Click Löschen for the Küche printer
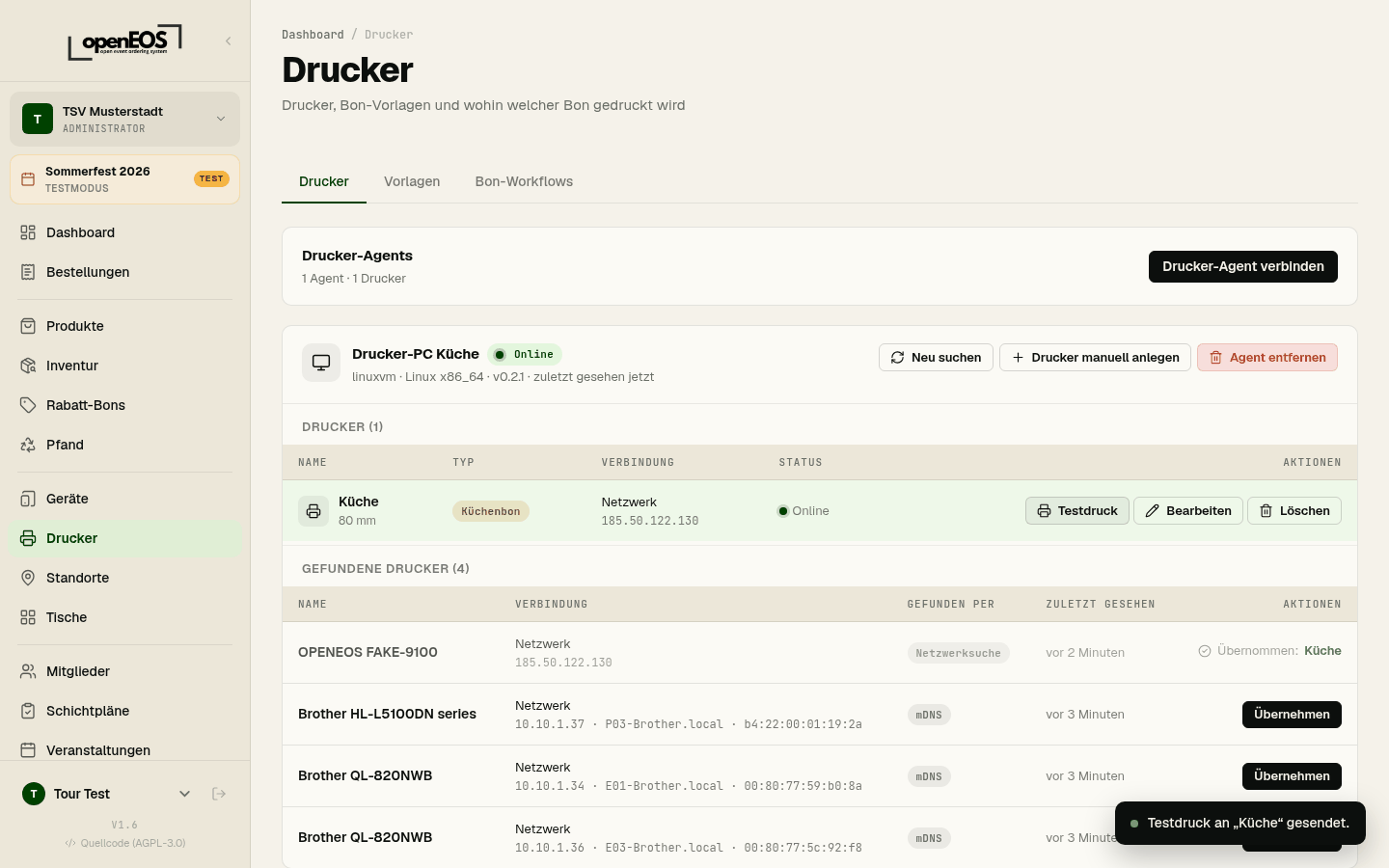1389x868 pixels. pyautogui.click(x=1294, y=511)
